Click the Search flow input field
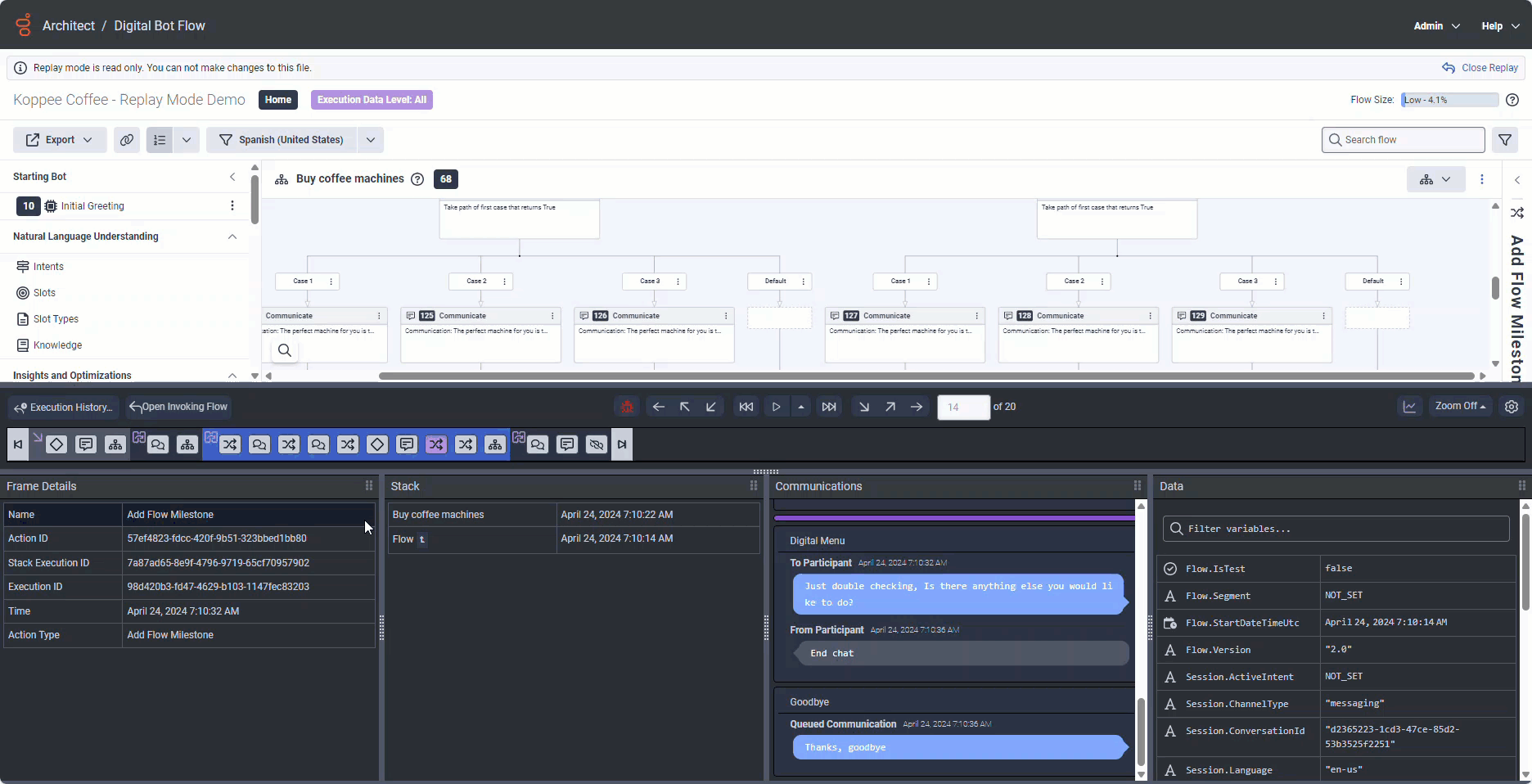This screenshot has width=1532, height=784. [1403, 140]
